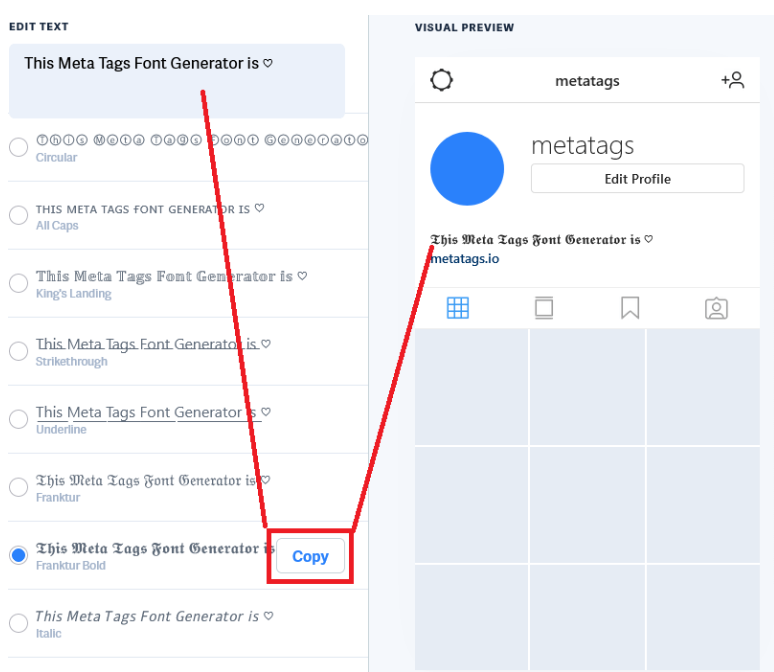Image resolution: width=774 pixels, height=672 pixels.
Task: Click the circled-letters Circular sample text
Action: (x=202, y=140)
